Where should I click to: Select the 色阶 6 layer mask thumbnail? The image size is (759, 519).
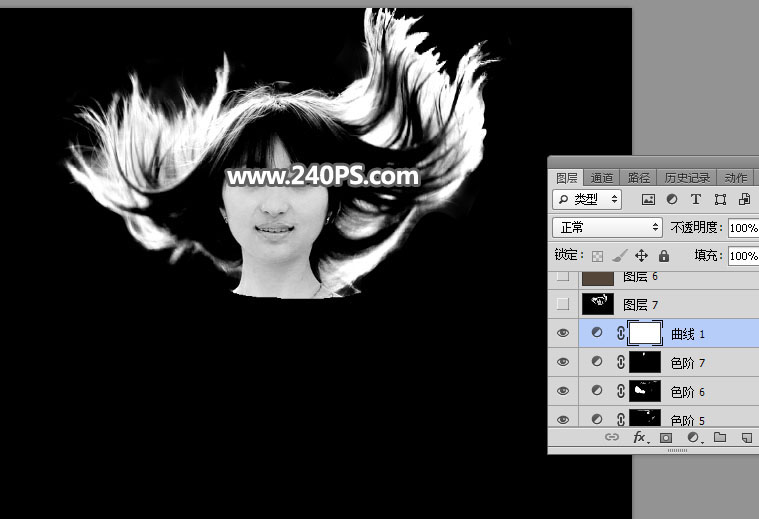pyautogui.click(x=645, y=391)
